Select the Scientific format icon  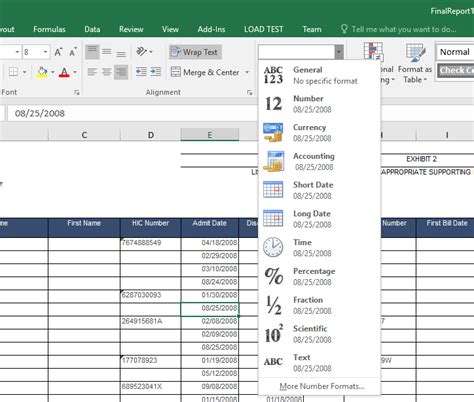pos(274,334)
